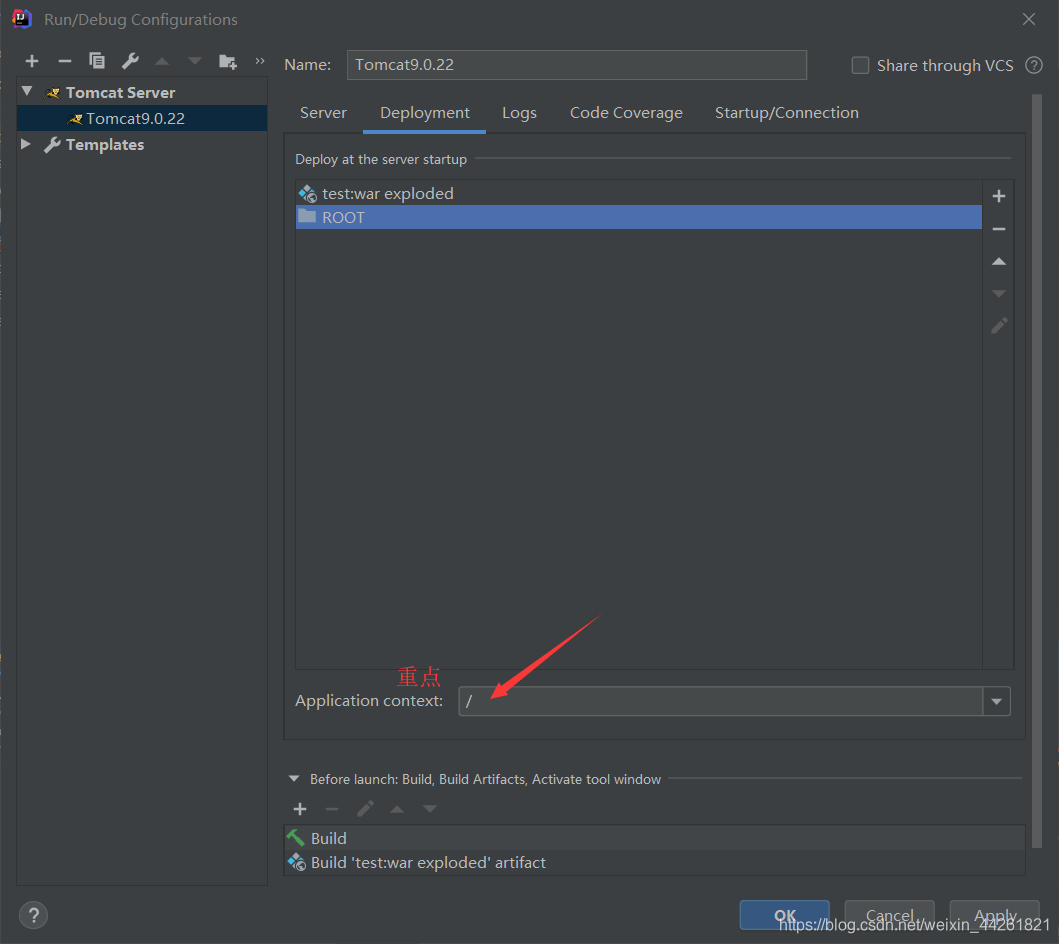Open the Startup/Connection tab
The image size is (1059, 944).
coord(786,113)
